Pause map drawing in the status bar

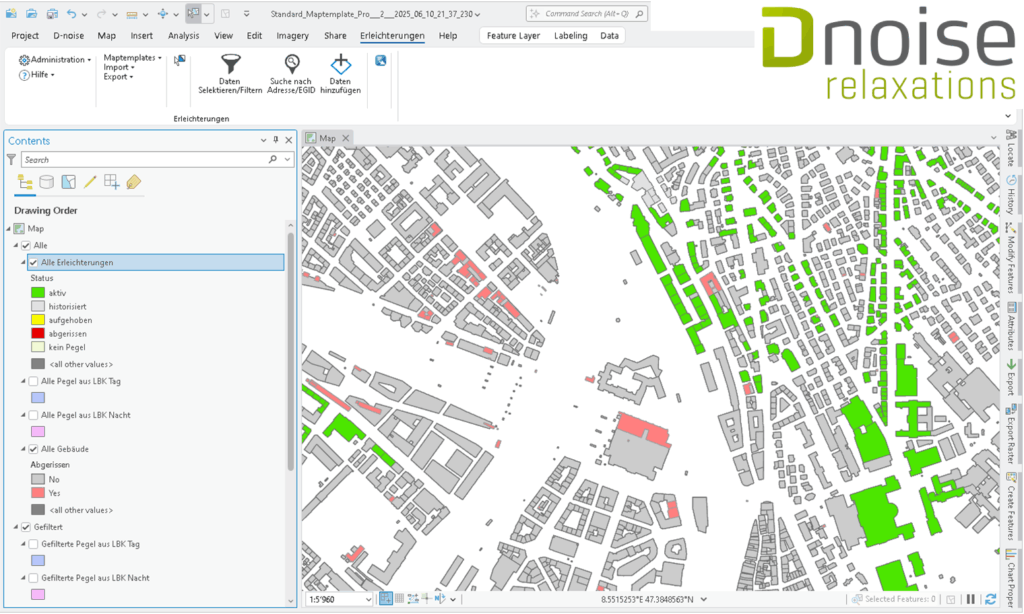(970, 599)
